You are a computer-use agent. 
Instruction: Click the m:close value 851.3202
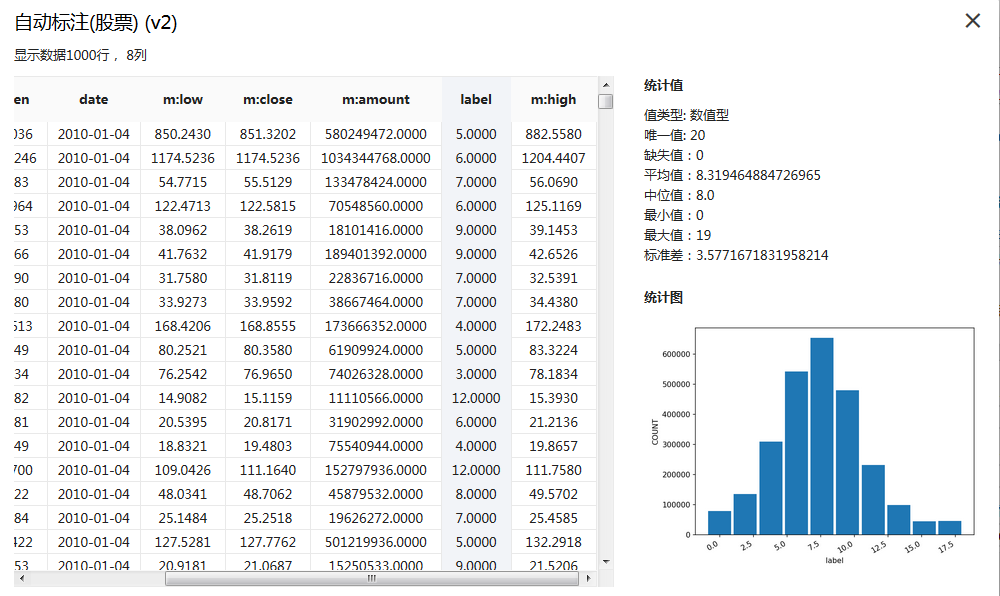click(x=268, y=134)
